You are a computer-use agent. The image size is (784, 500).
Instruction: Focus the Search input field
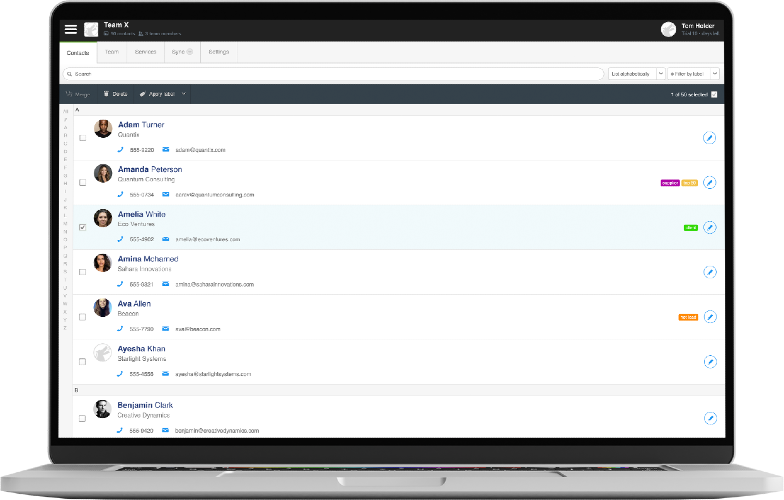coord(333,74)
